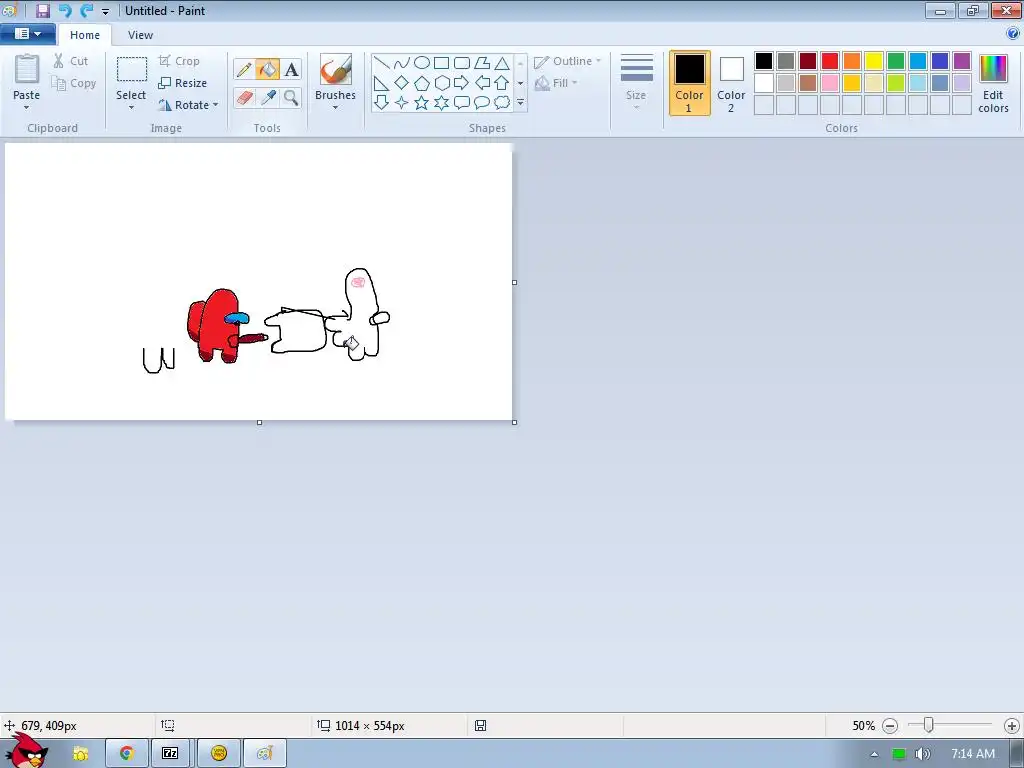Choose the Up arrow shape
This screenshot has width=1024, height=768.
(x=502, y=83)
